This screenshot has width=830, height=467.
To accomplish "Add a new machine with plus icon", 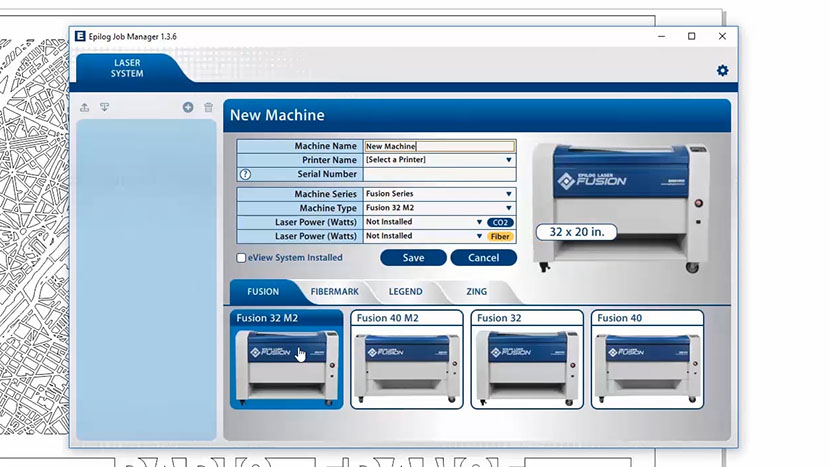I will [188, 107].
